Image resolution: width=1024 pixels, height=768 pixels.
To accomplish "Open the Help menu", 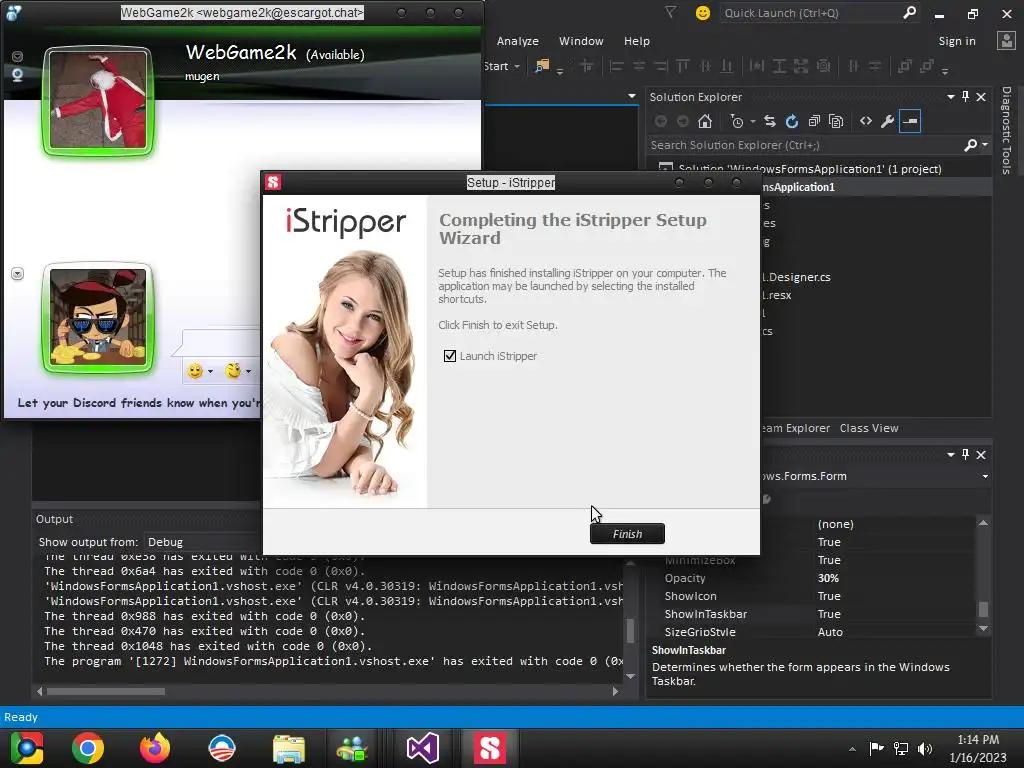I will click(x=637, y=41).
